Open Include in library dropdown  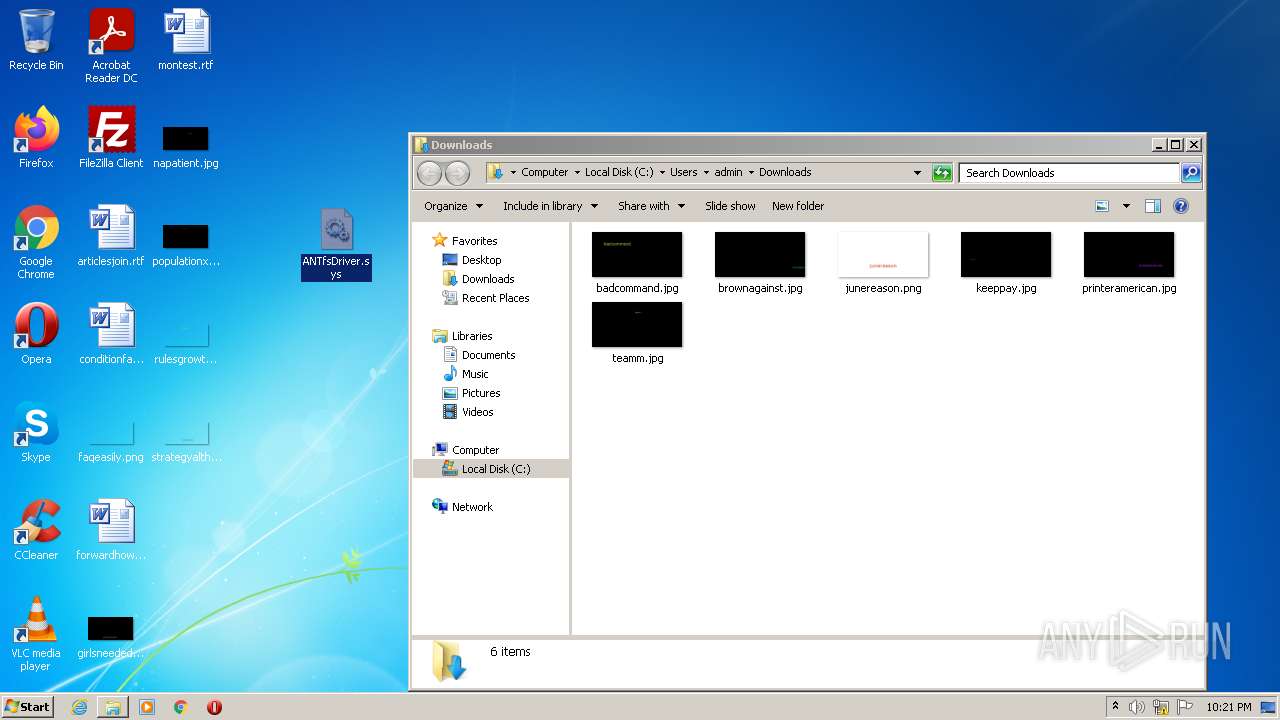(x=550, y=206)
